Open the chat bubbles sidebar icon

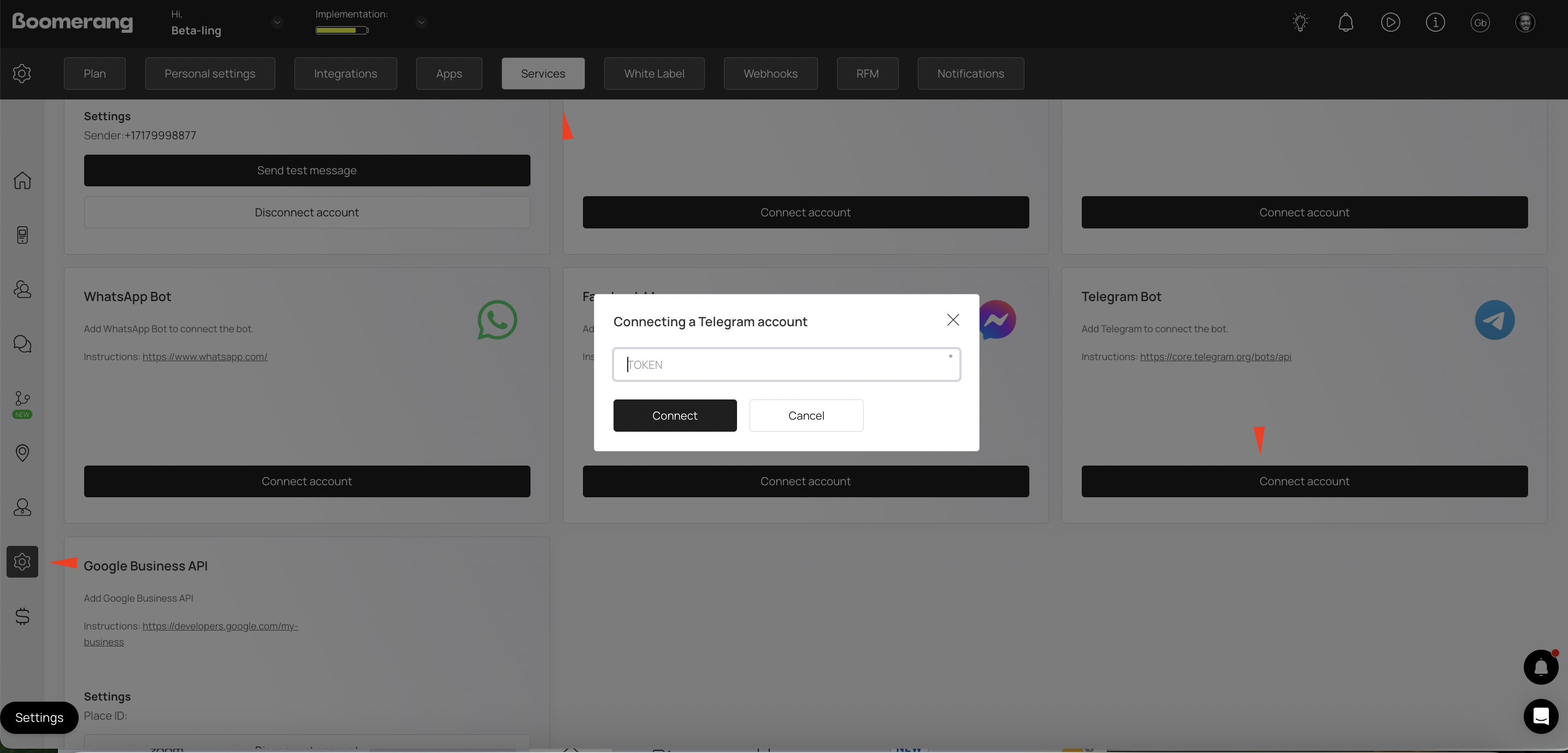coord(22,344)
